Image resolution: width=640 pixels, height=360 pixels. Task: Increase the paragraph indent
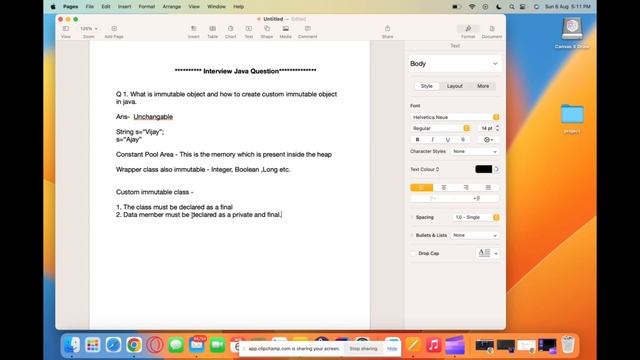pyautogui.click(x=477, y=198)
